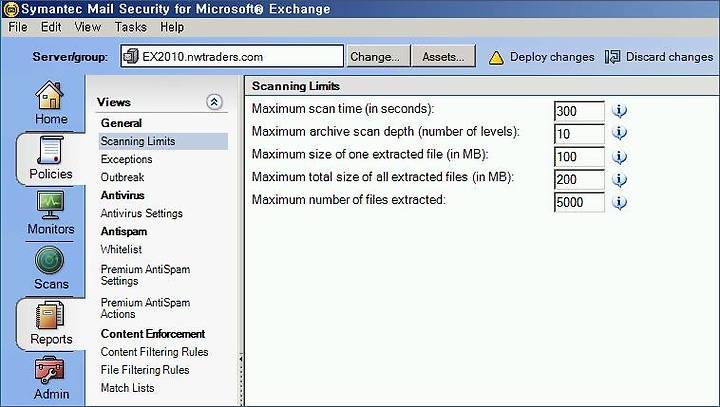Open the Policies section
The width and height of the screenshot is (720, 407).
click(51, 158)
